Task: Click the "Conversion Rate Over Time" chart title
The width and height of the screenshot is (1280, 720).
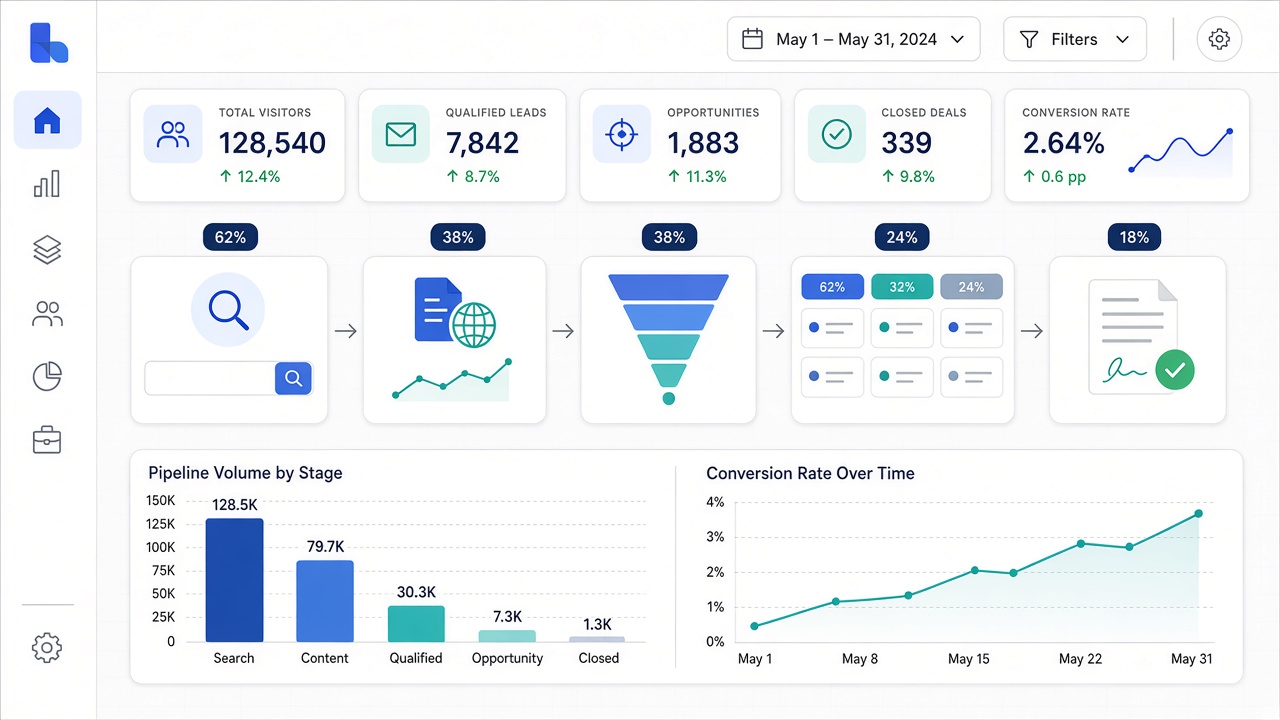Action: [x=810, y=473]
